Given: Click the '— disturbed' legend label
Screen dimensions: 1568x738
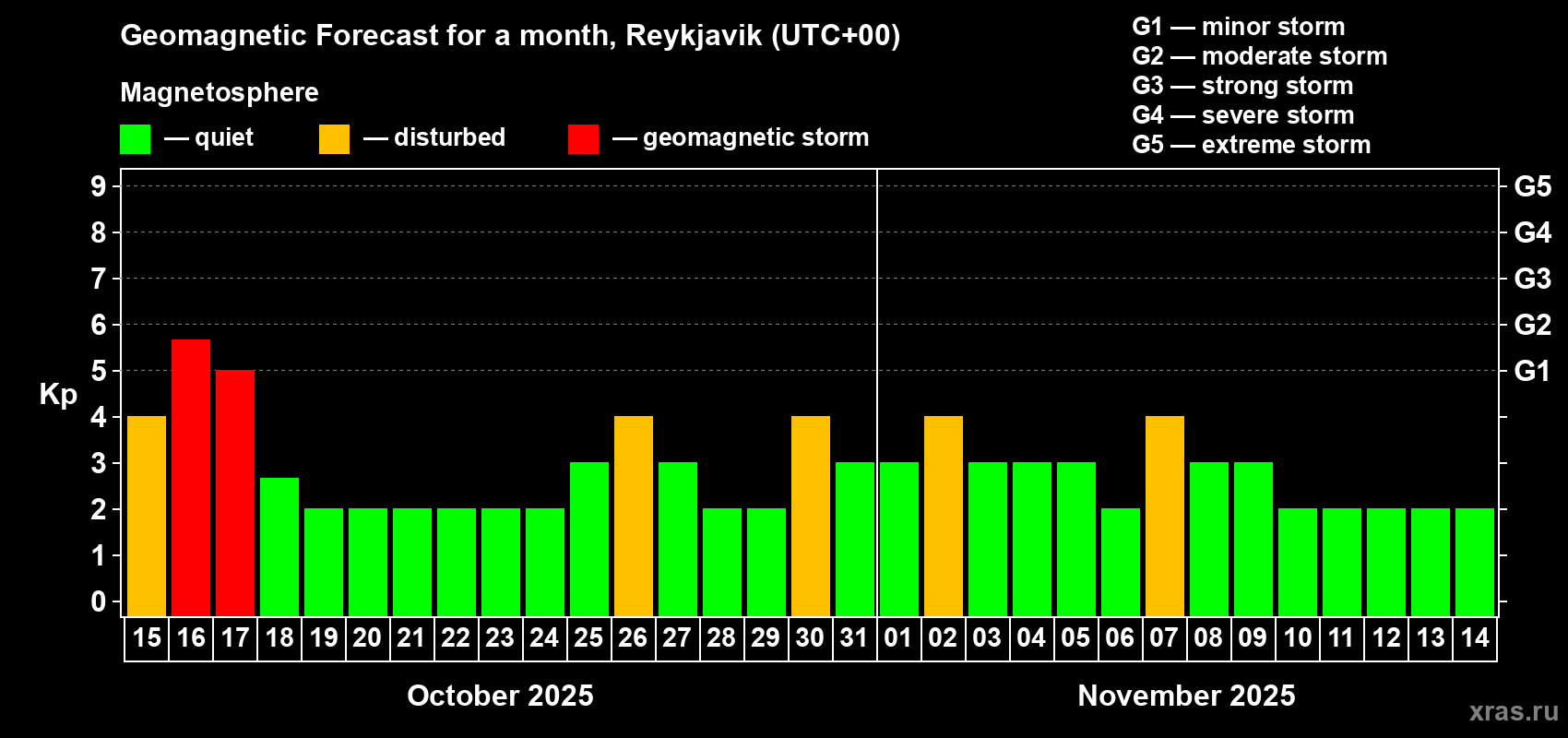Looking at the screenshot, I should tap(434, 137).
